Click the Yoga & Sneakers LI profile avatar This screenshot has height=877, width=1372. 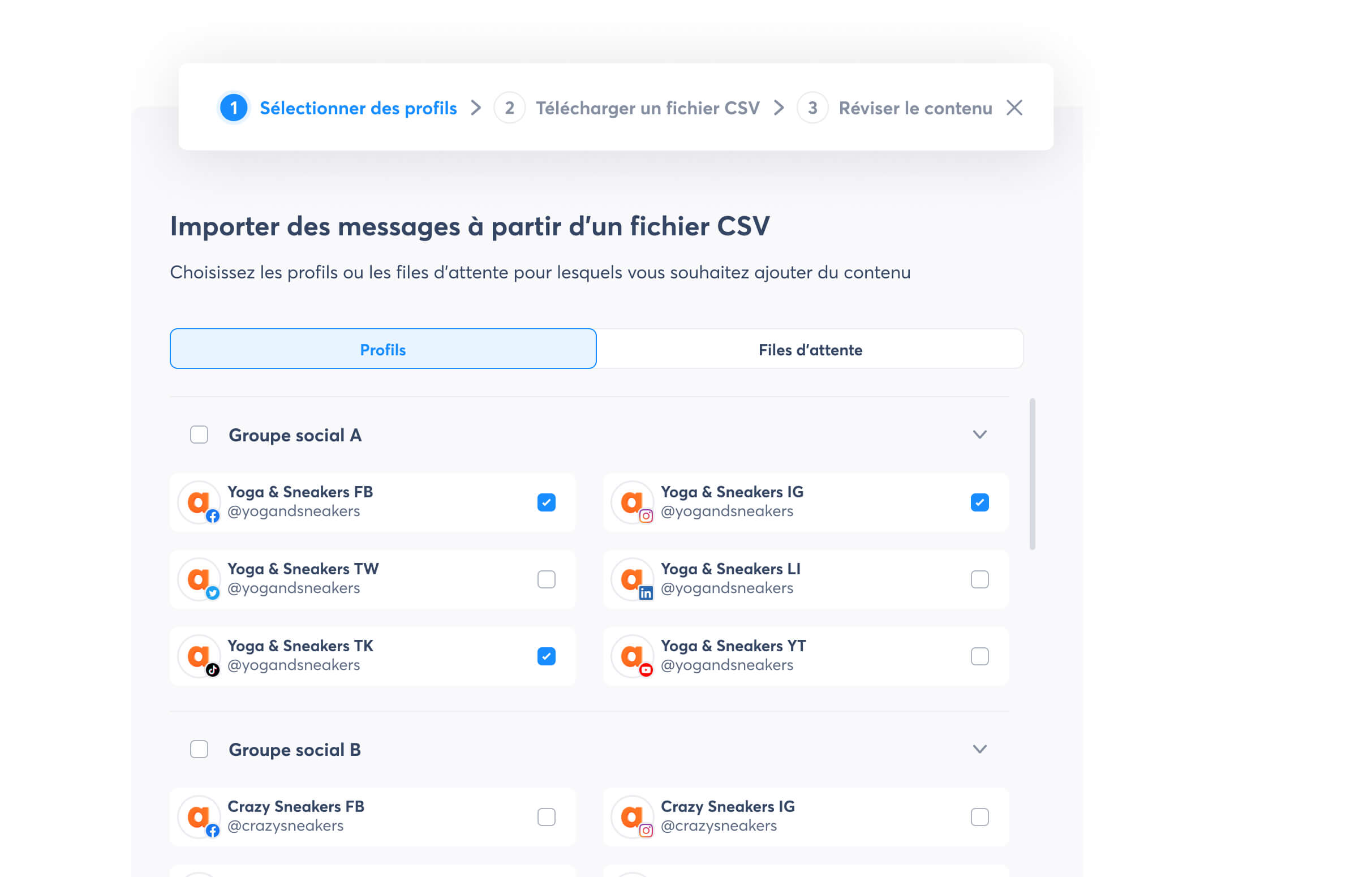click(x=632, y=579)
